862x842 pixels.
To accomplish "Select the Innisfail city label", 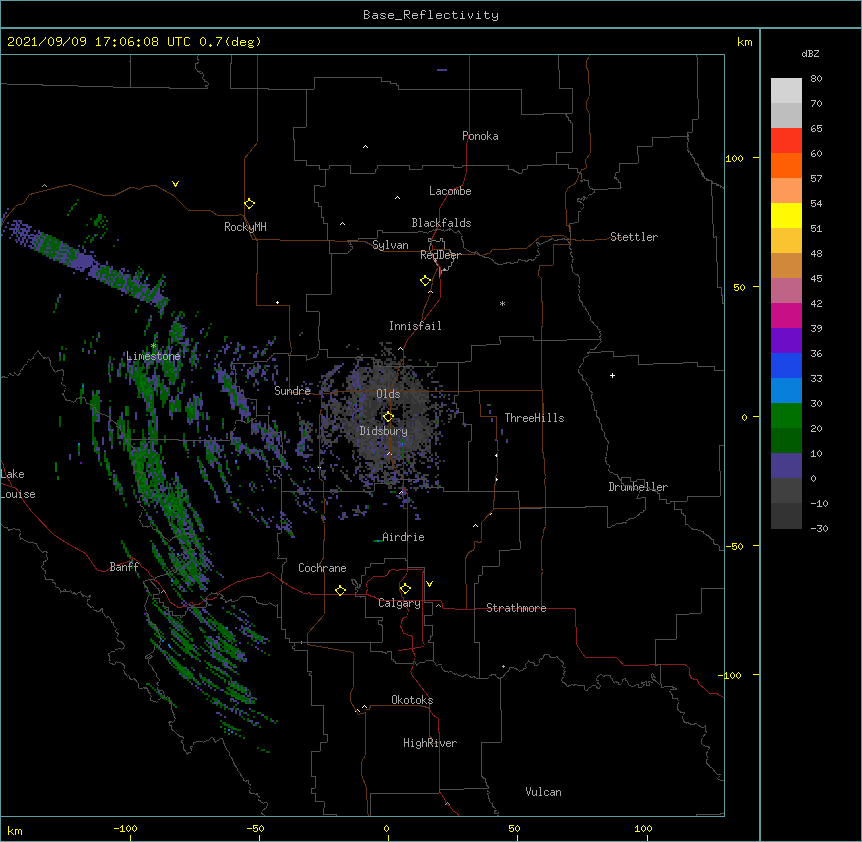I will pyautogui.click(x=415, y=326).
